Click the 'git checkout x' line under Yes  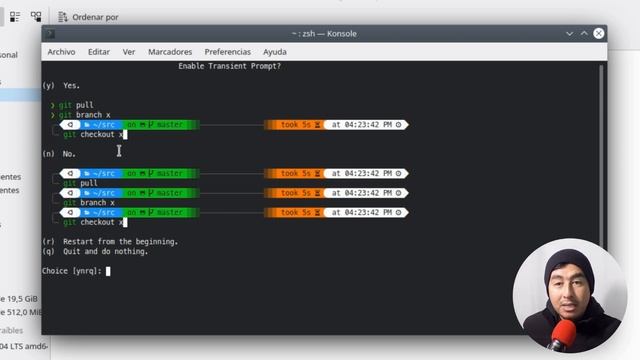click(95, 134)
